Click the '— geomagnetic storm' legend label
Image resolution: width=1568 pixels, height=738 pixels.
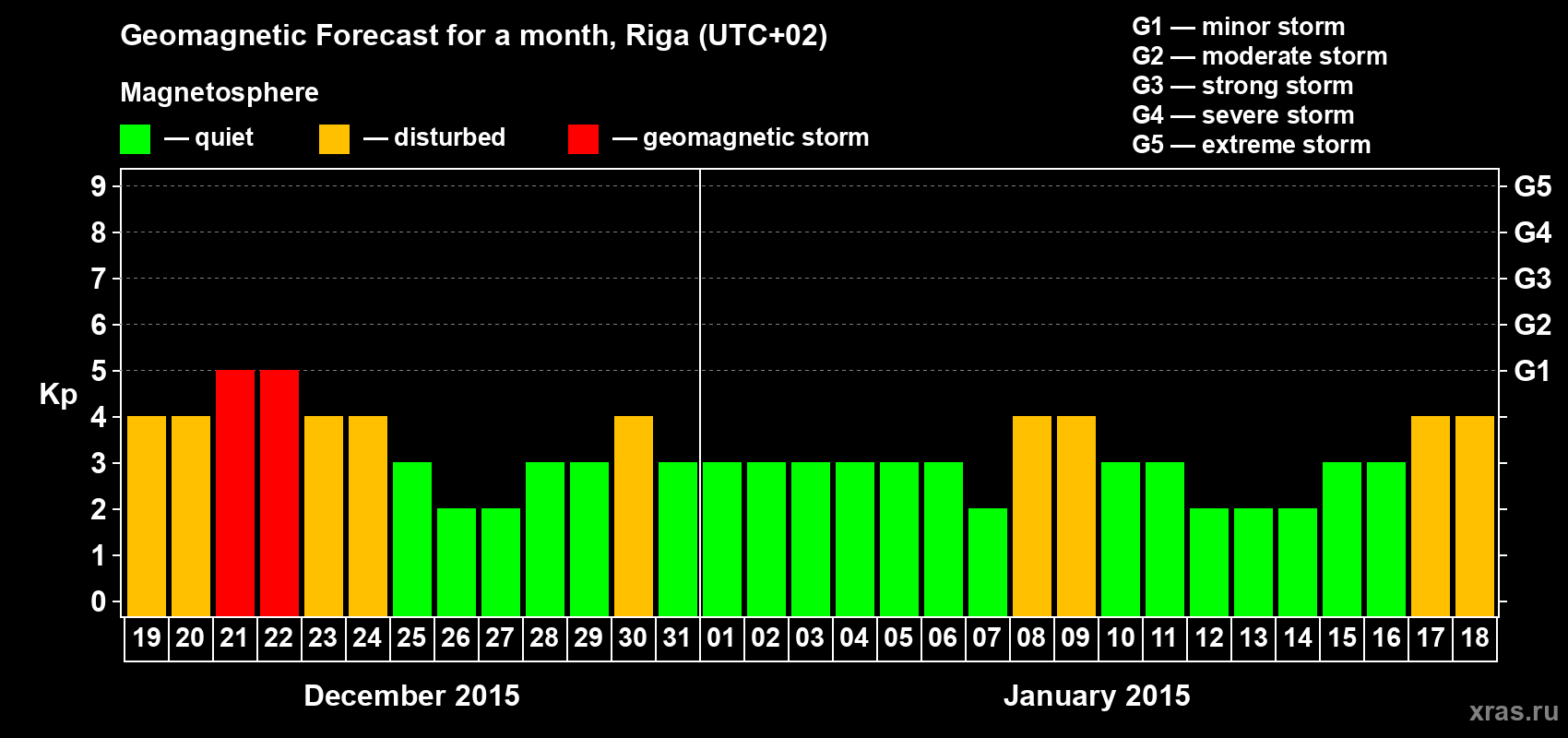741,137
